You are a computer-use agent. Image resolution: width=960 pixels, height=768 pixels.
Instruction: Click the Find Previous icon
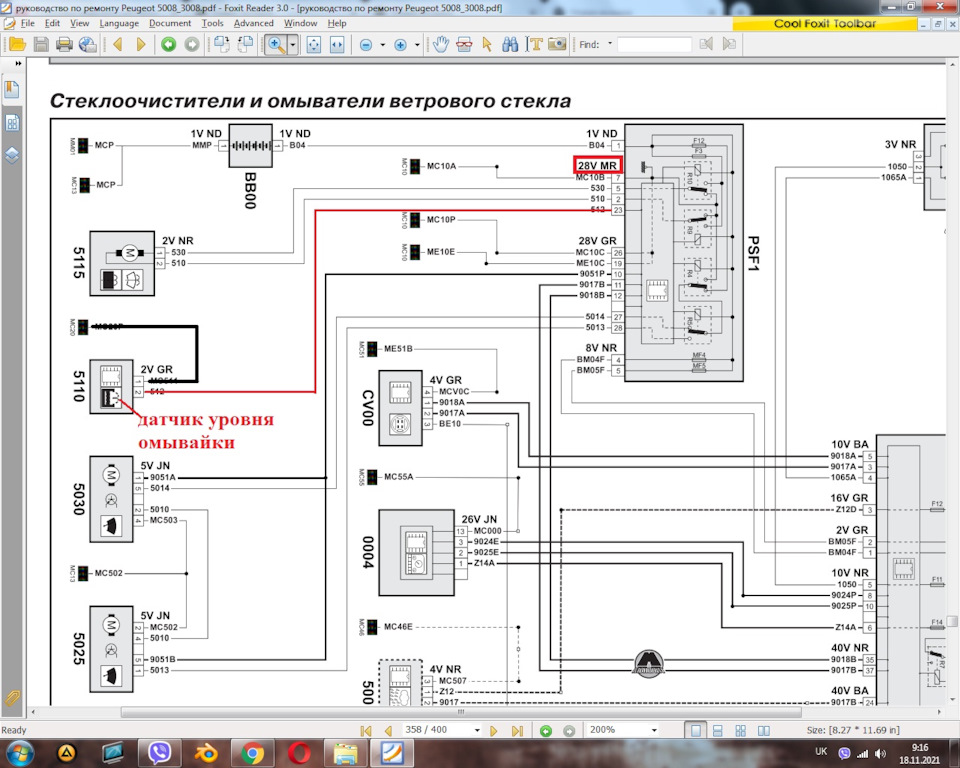(x=706, y=44)
